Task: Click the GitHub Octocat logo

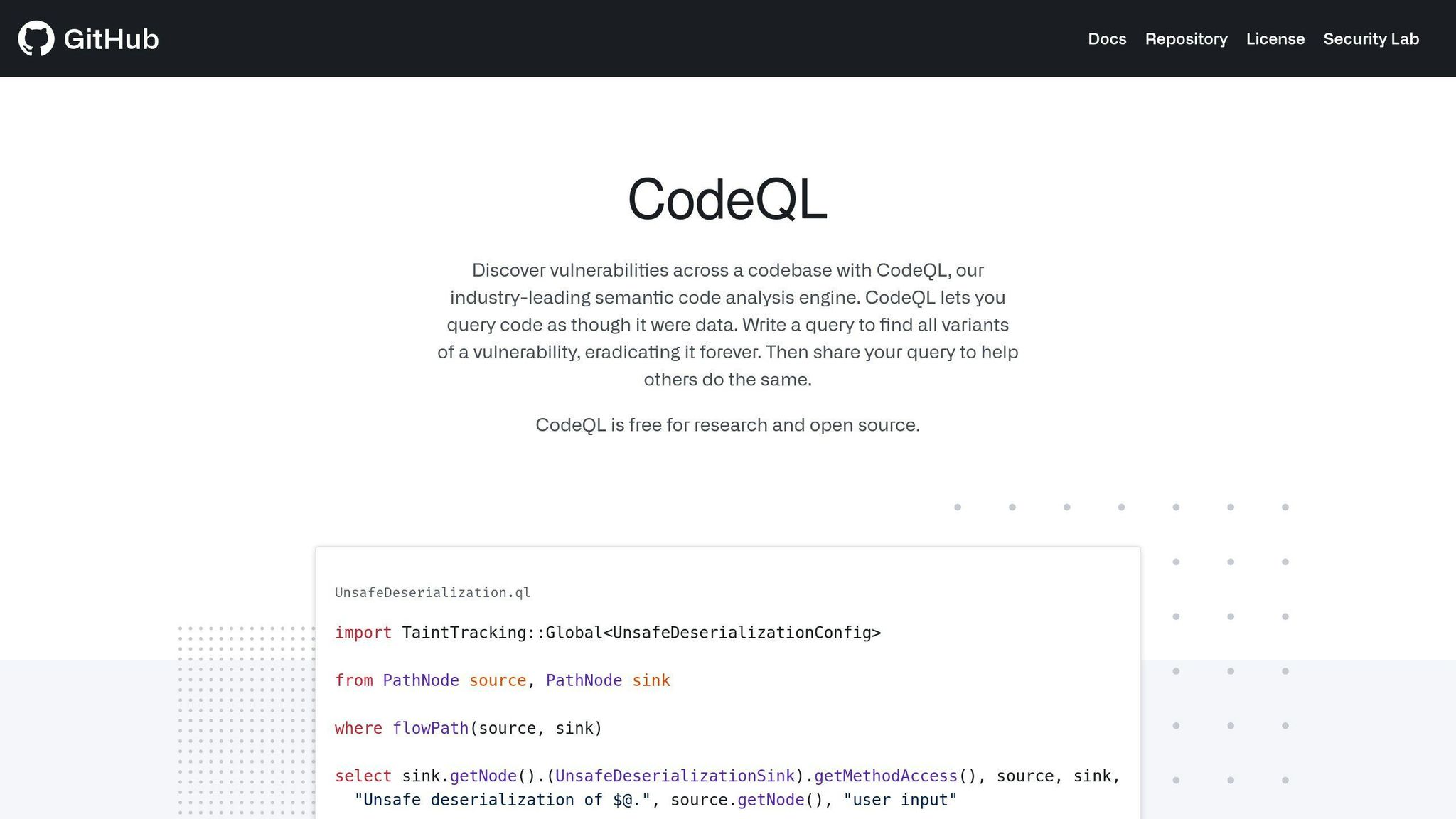Action: pyautogui.click(x=37, y=38)
